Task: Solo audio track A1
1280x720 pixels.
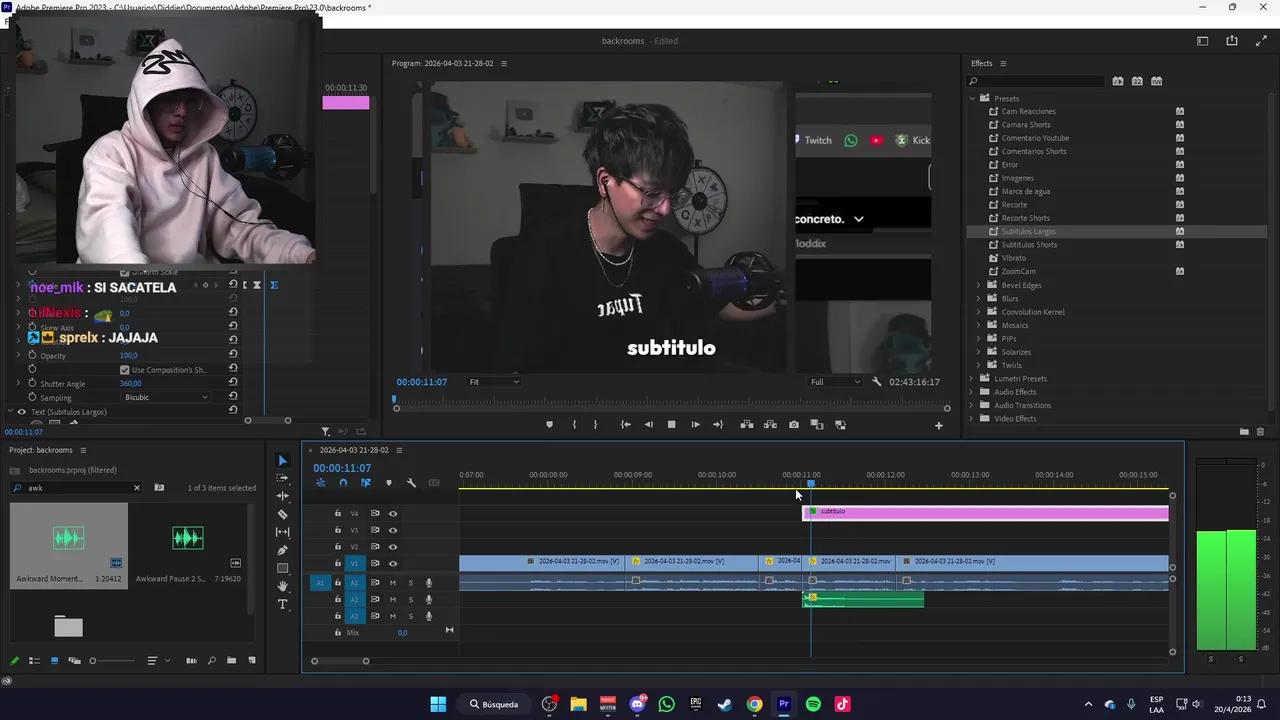Action: [409, 583]
